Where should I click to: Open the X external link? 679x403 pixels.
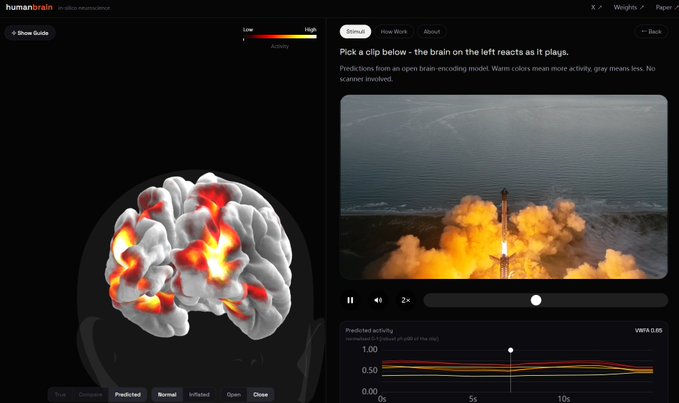(x=596, y=7)
